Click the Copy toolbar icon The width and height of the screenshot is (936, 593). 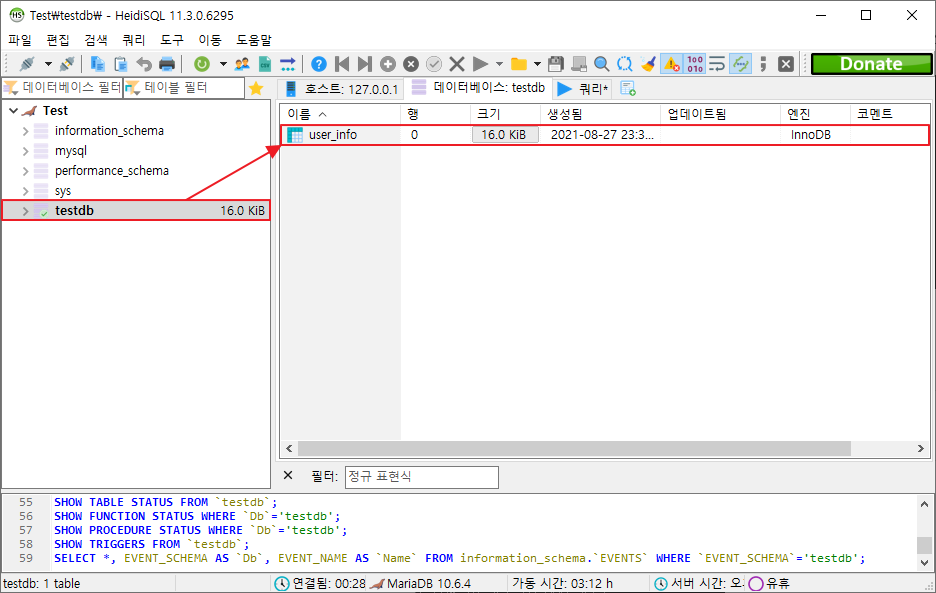(97, 64)
